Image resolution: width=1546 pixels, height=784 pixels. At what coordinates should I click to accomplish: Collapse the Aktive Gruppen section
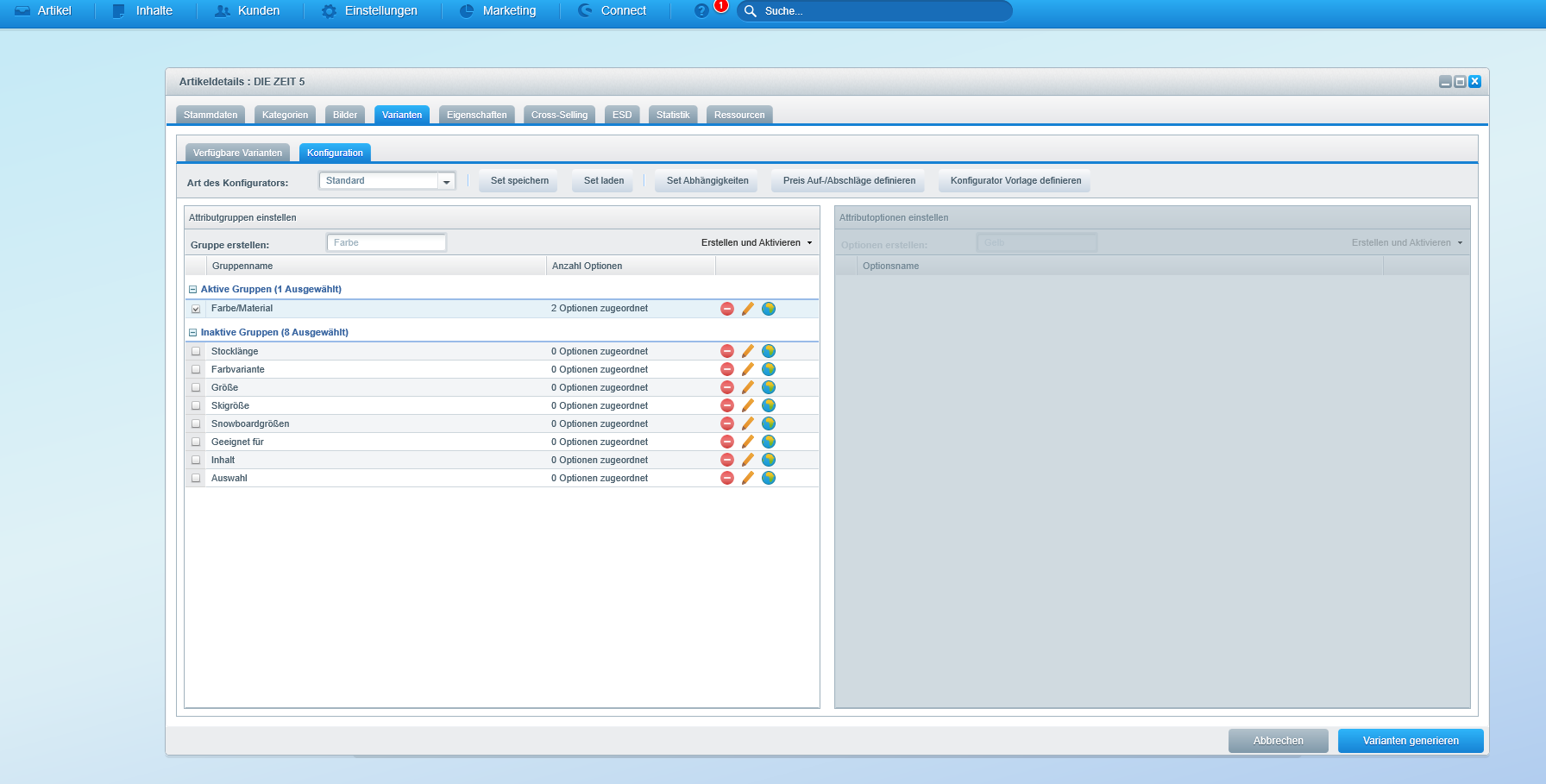point(192,290)
